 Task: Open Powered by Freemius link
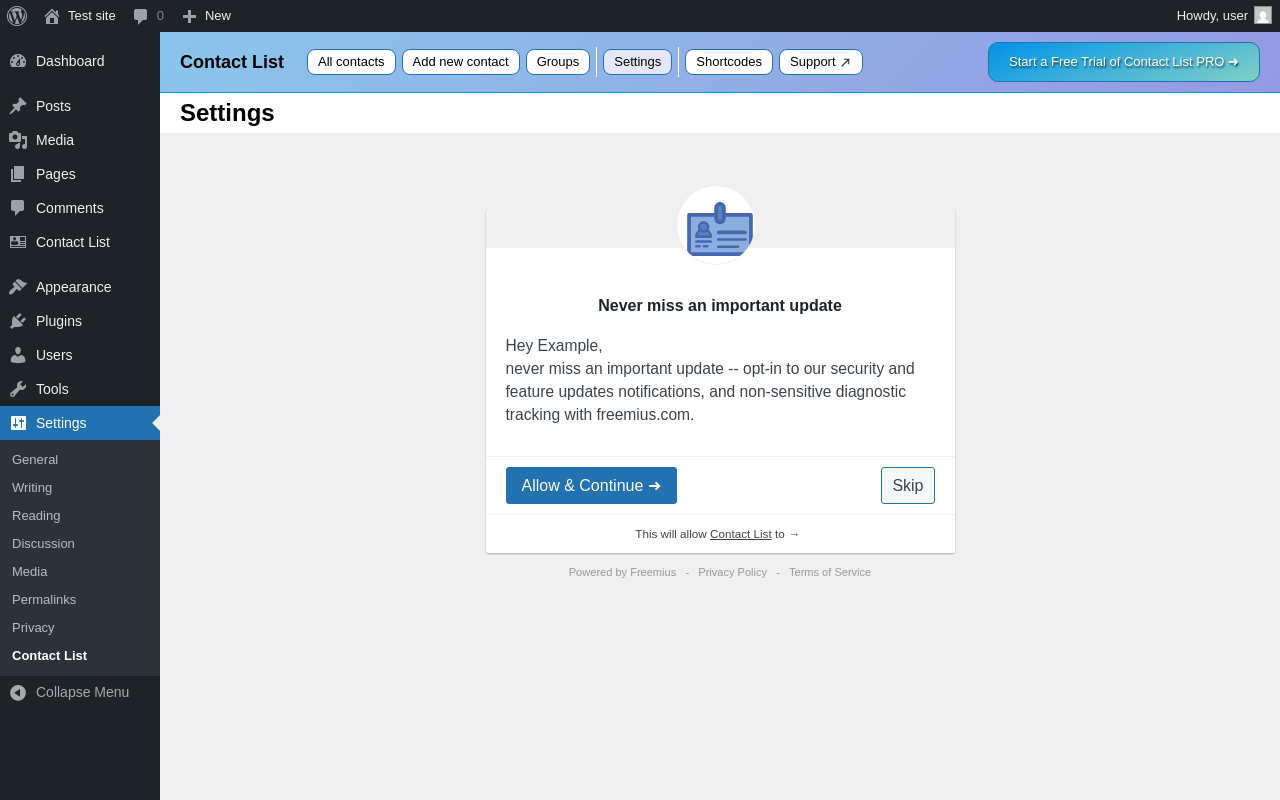pyautogui.click(x=622, y=572)
